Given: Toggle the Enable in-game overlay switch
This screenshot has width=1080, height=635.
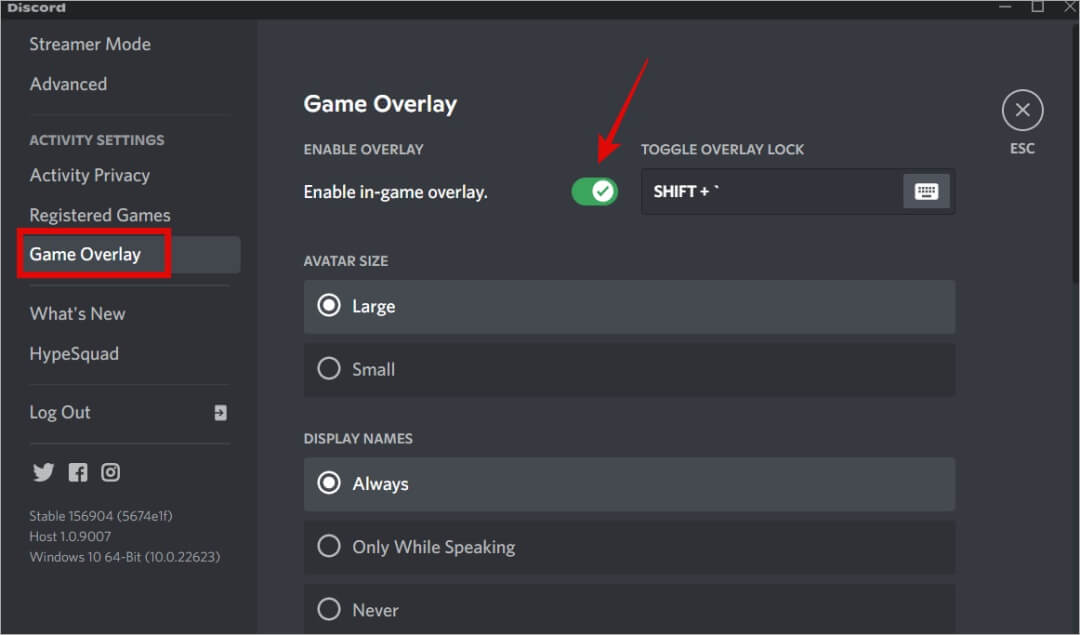Looking at the screenshot, I should click(x=594, y=191).
